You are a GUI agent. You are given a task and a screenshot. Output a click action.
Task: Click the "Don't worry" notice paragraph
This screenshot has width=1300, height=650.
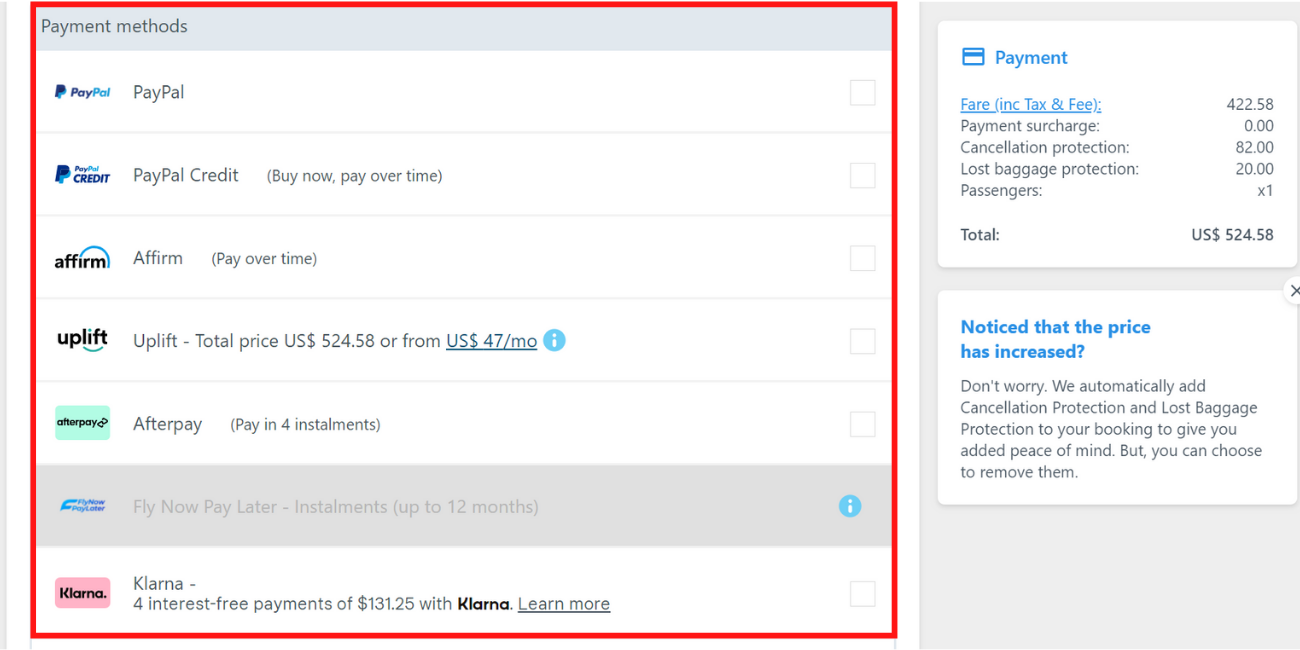pos(1110,429)
